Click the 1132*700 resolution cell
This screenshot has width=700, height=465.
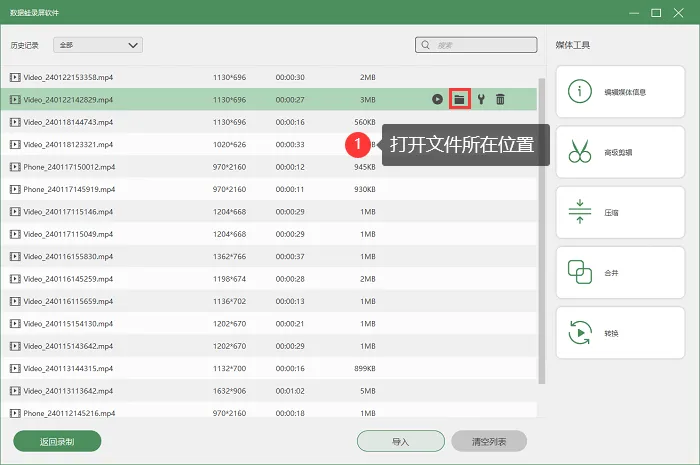point(229,369)
